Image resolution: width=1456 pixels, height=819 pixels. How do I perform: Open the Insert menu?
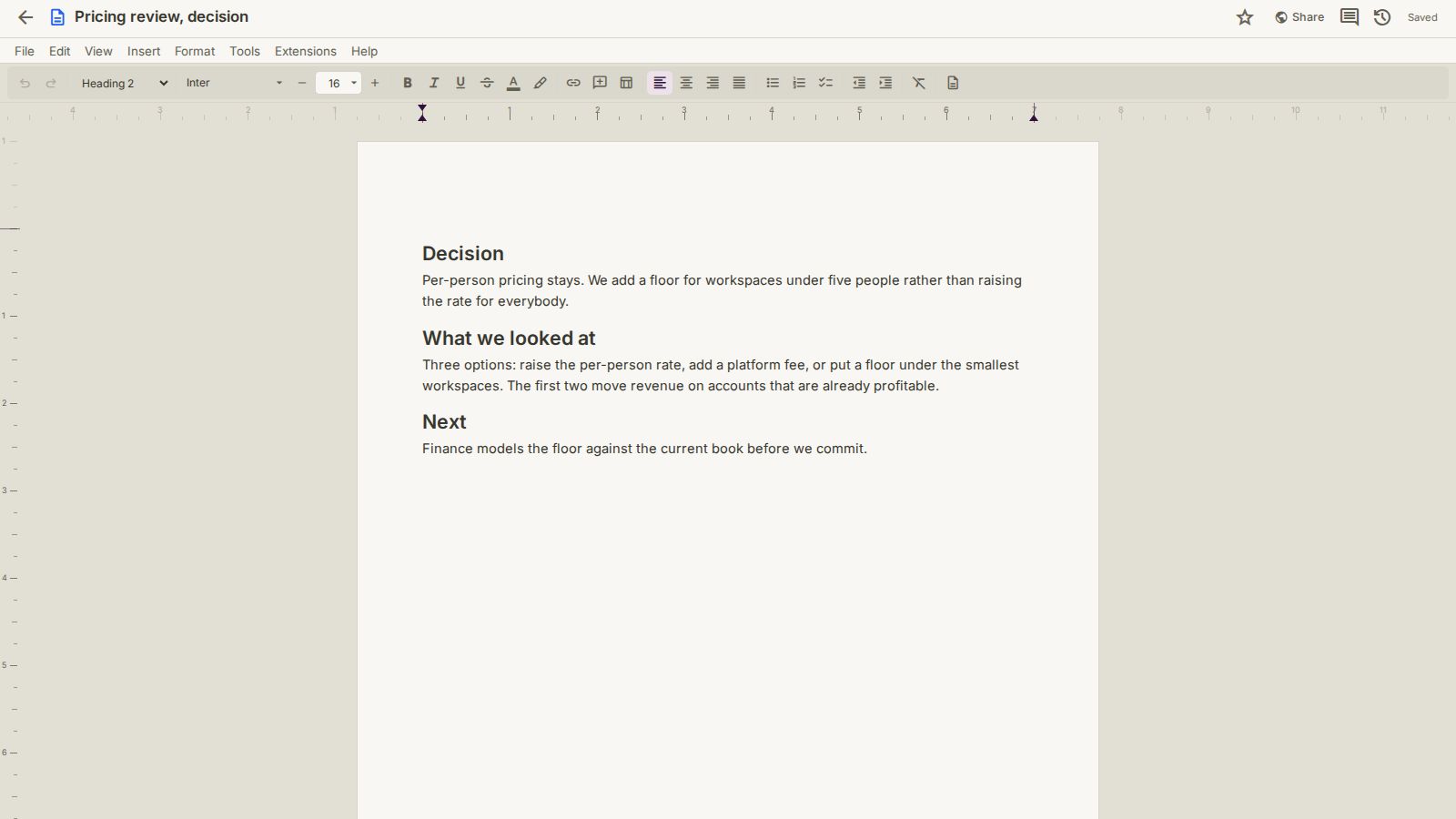[144, 51]
